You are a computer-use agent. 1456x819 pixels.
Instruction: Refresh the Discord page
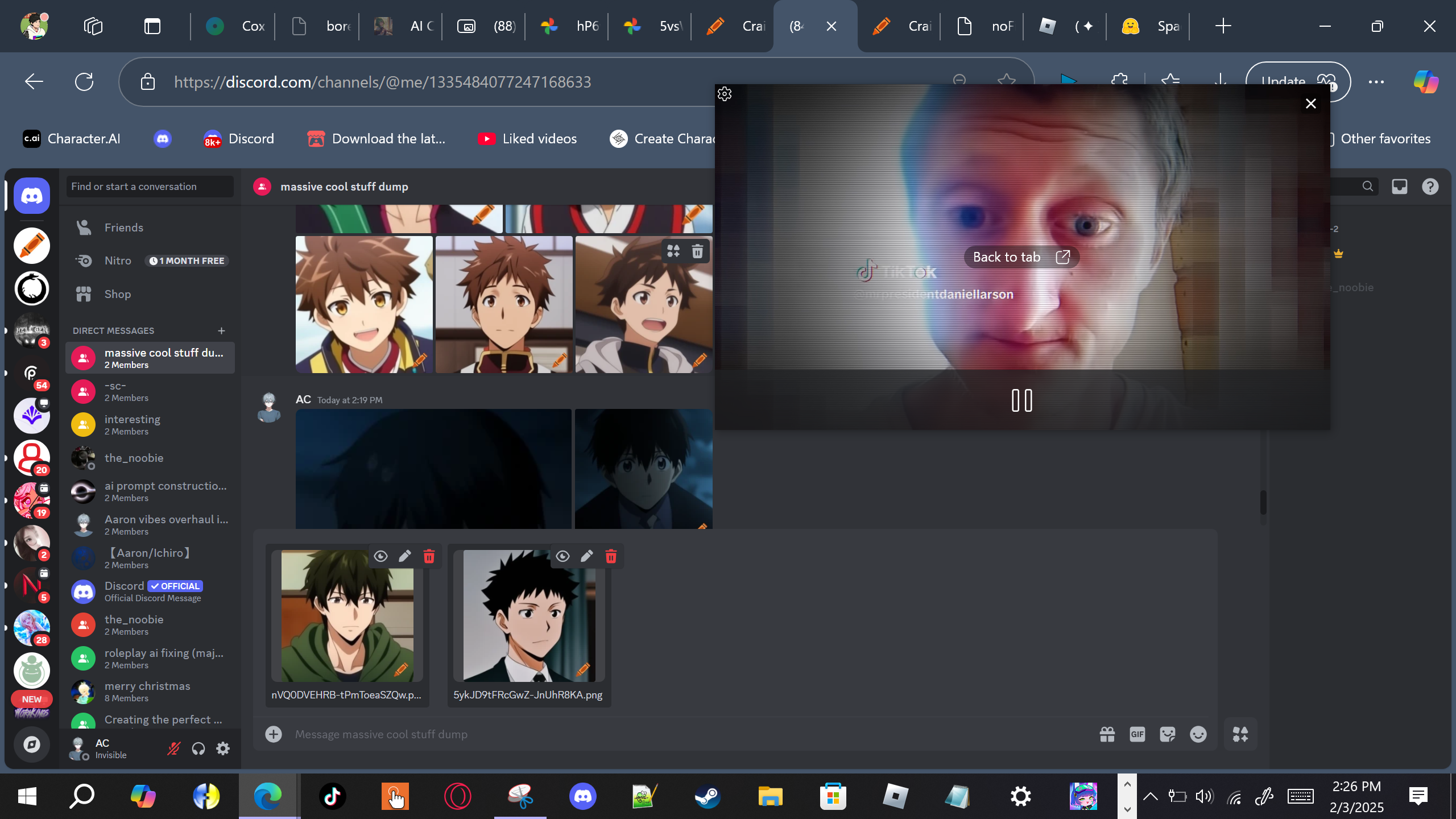84,82
